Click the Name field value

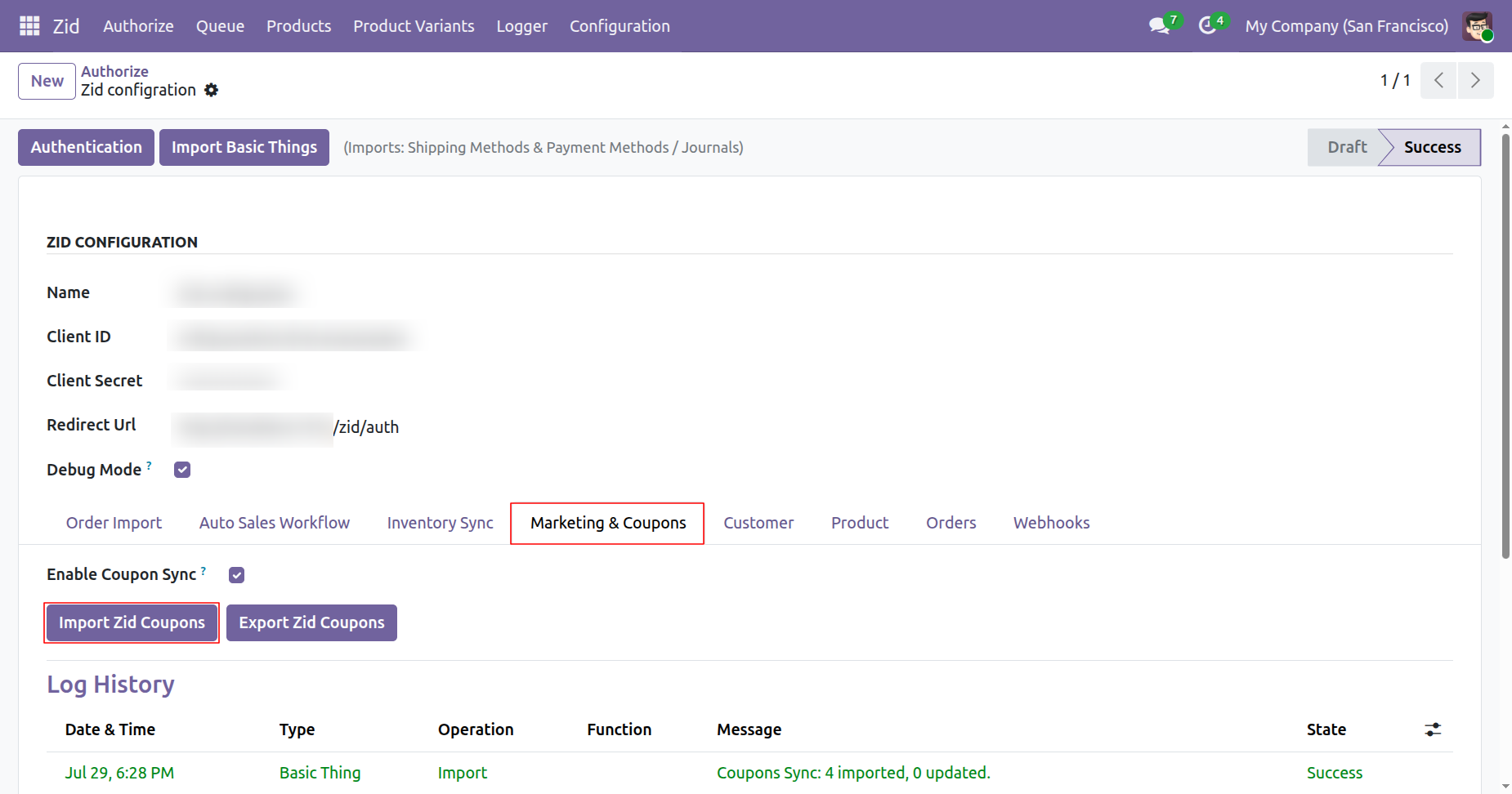pyautogui.click(x=236, y=292)
